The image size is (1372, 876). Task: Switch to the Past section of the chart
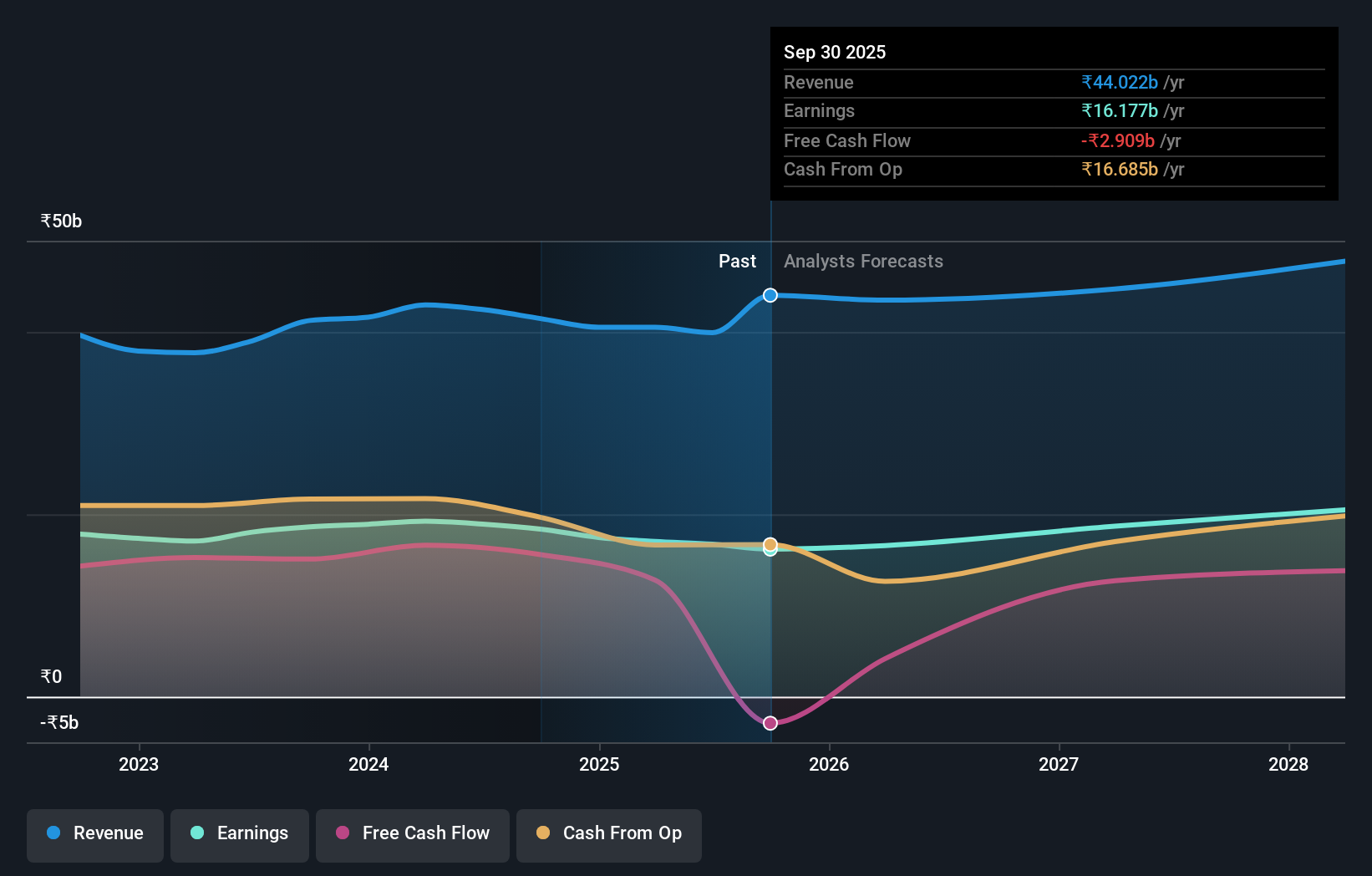[737, 261]
